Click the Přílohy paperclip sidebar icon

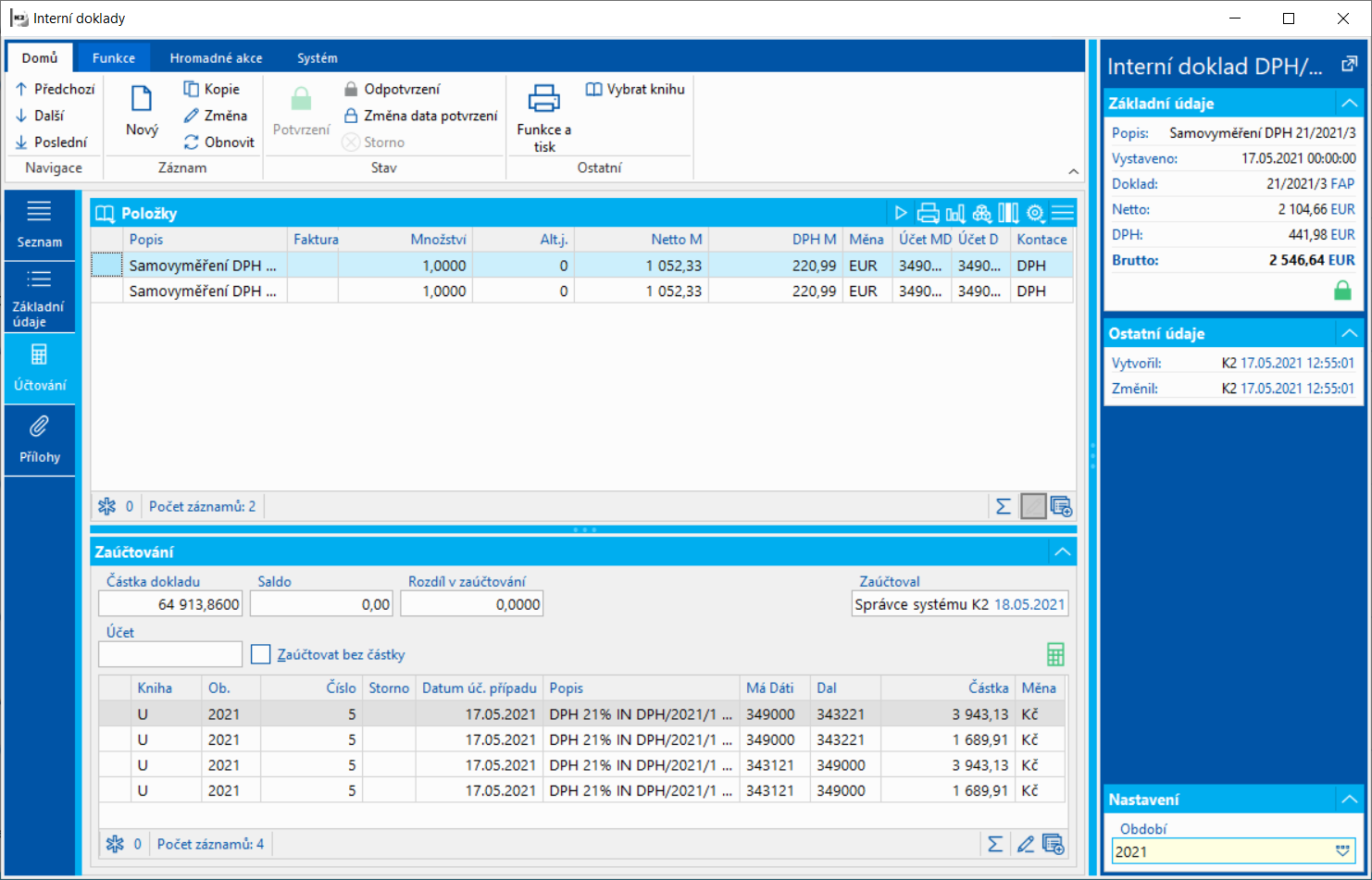point(39,427)
